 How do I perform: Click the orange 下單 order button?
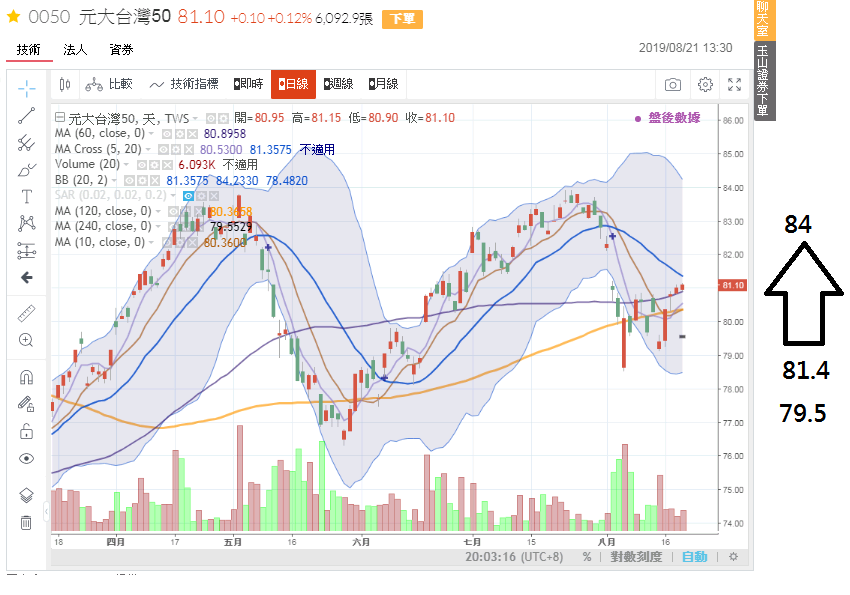tap(402, 19)
